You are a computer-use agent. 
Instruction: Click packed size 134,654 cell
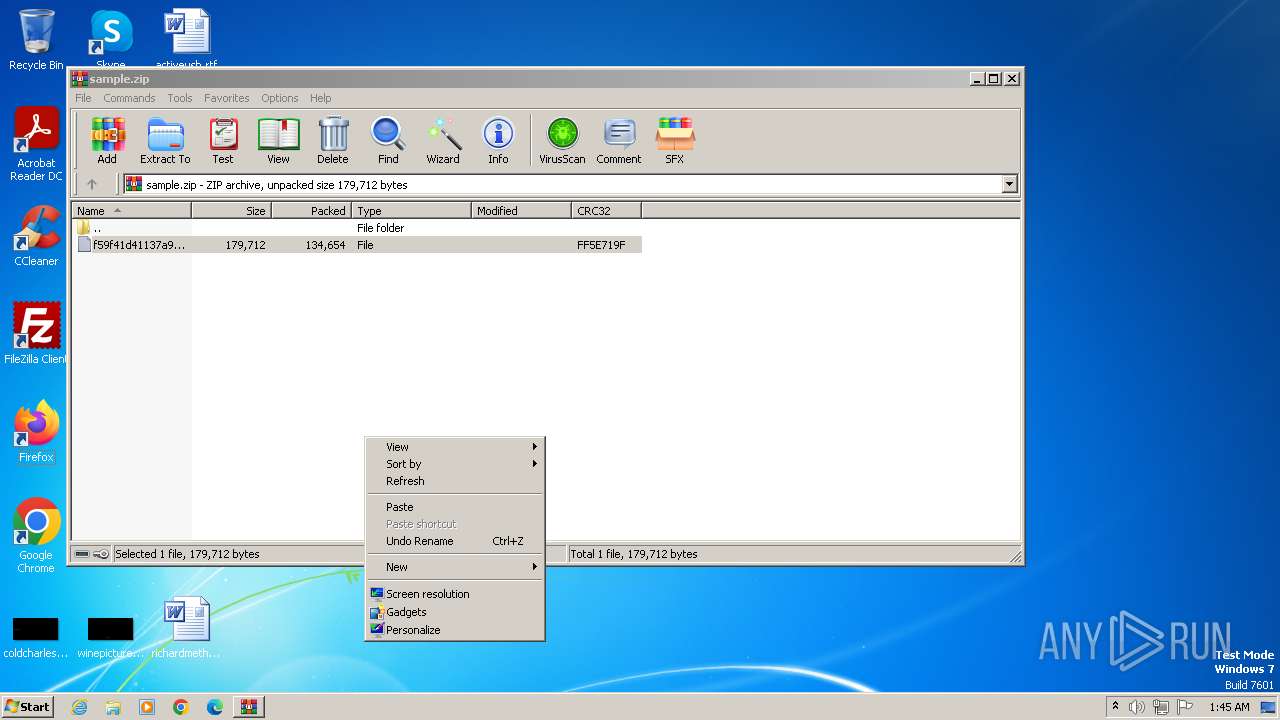pos(326,245)
